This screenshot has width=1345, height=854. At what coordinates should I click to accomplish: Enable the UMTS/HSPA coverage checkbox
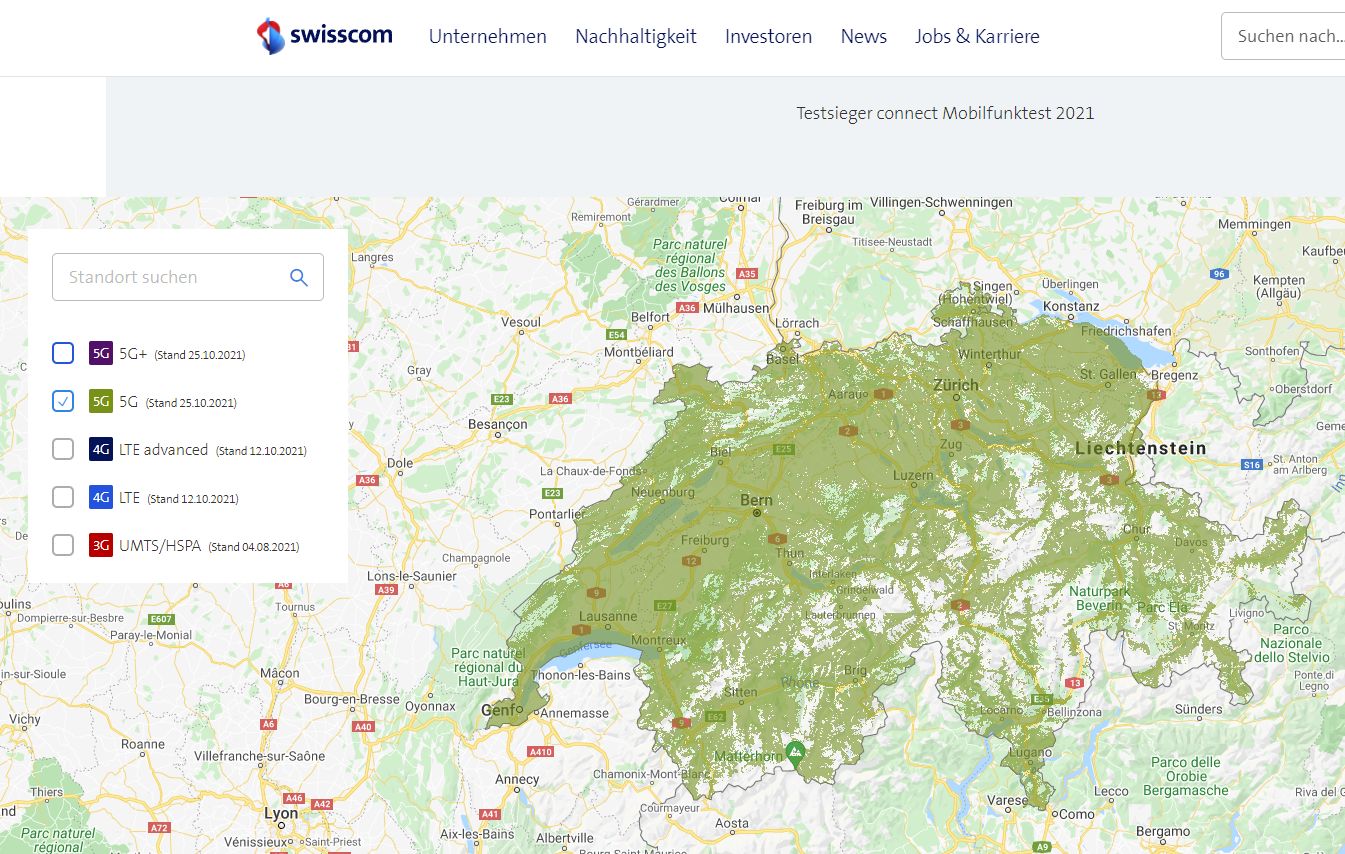tap(63, 545)
